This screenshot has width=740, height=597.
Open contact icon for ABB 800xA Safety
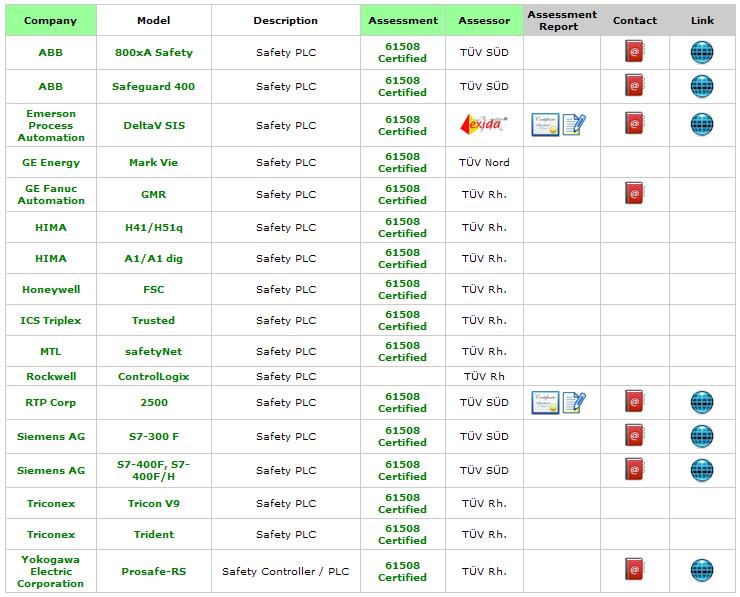click(x=634, y=51)
